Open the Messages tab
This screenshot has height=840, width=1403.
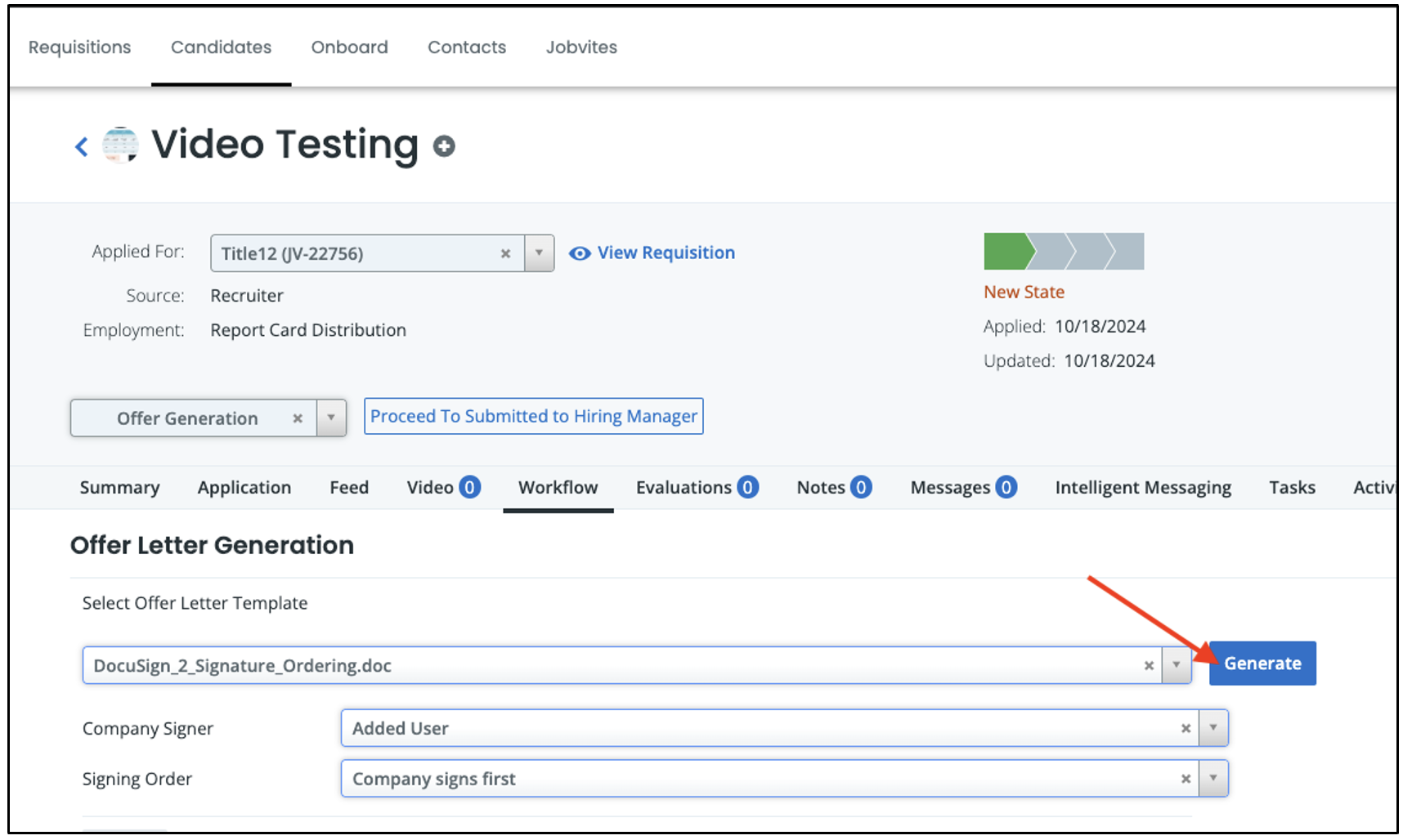[x=962, y=488]
